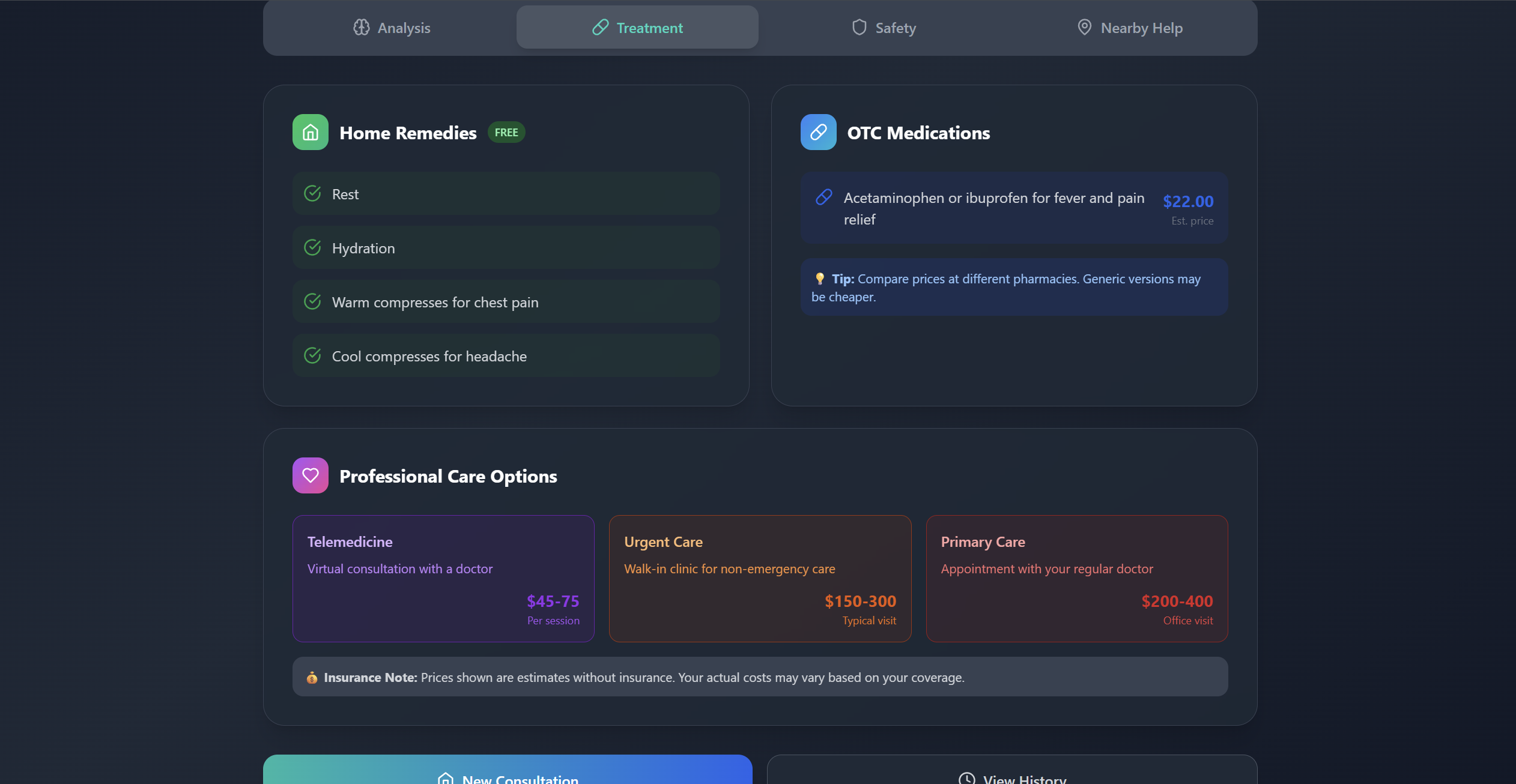The image size is (1516, 784).
Task: Choose the Primary Care option card
Action: tap(1076, 578)
